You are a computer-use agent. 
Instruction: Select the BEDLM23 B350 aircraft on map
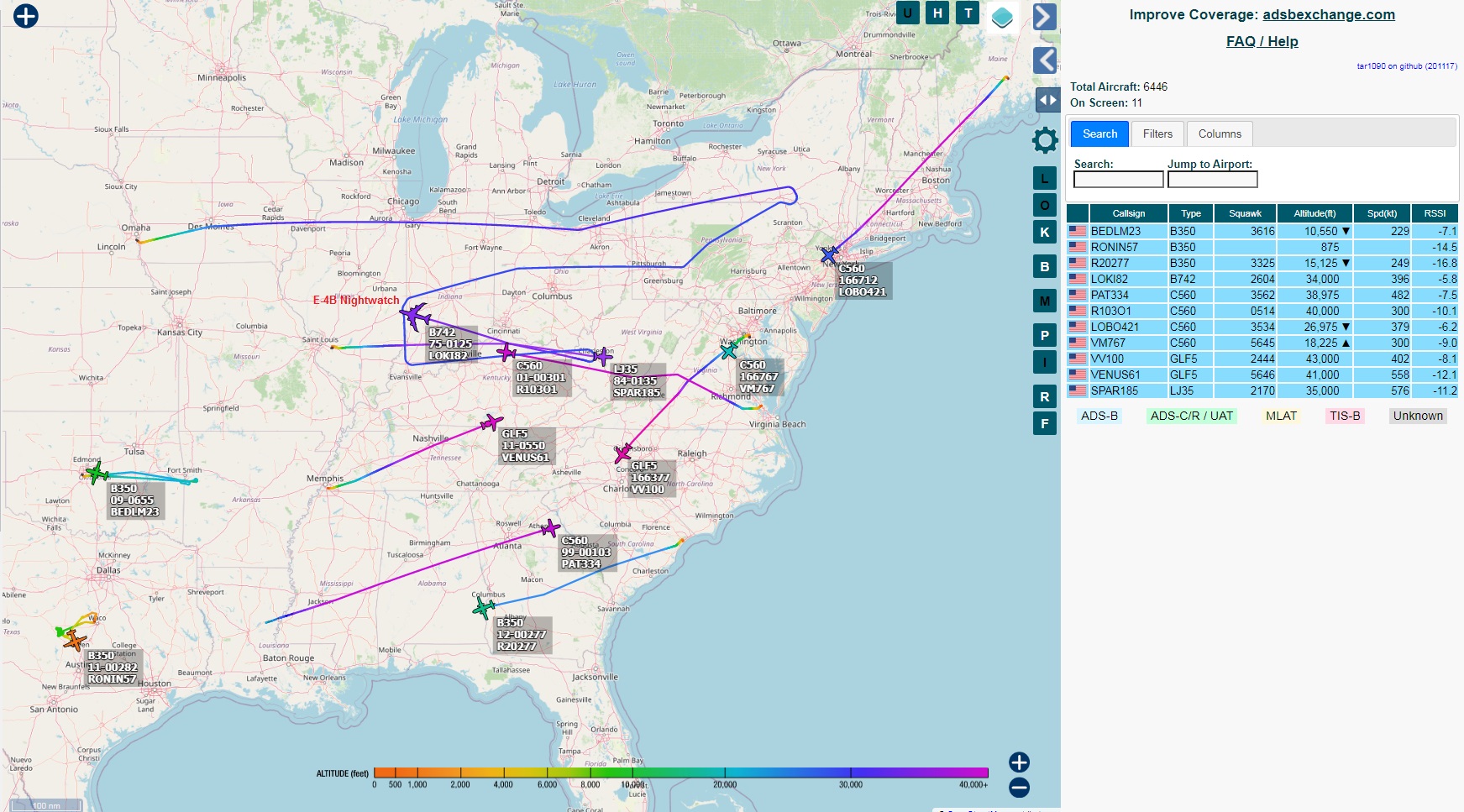click(x=97, y=473)
